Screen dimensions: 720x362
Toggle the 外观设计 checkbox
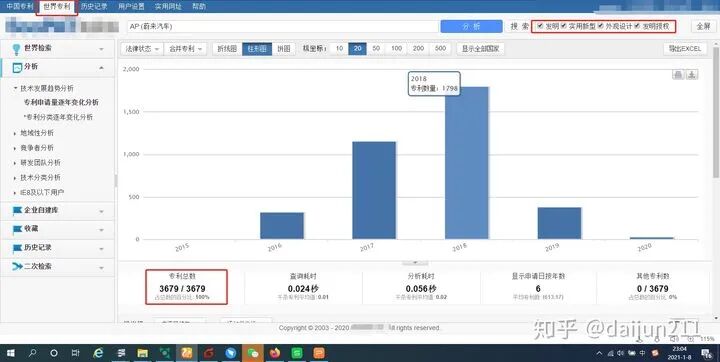click(x=601, y=26)
